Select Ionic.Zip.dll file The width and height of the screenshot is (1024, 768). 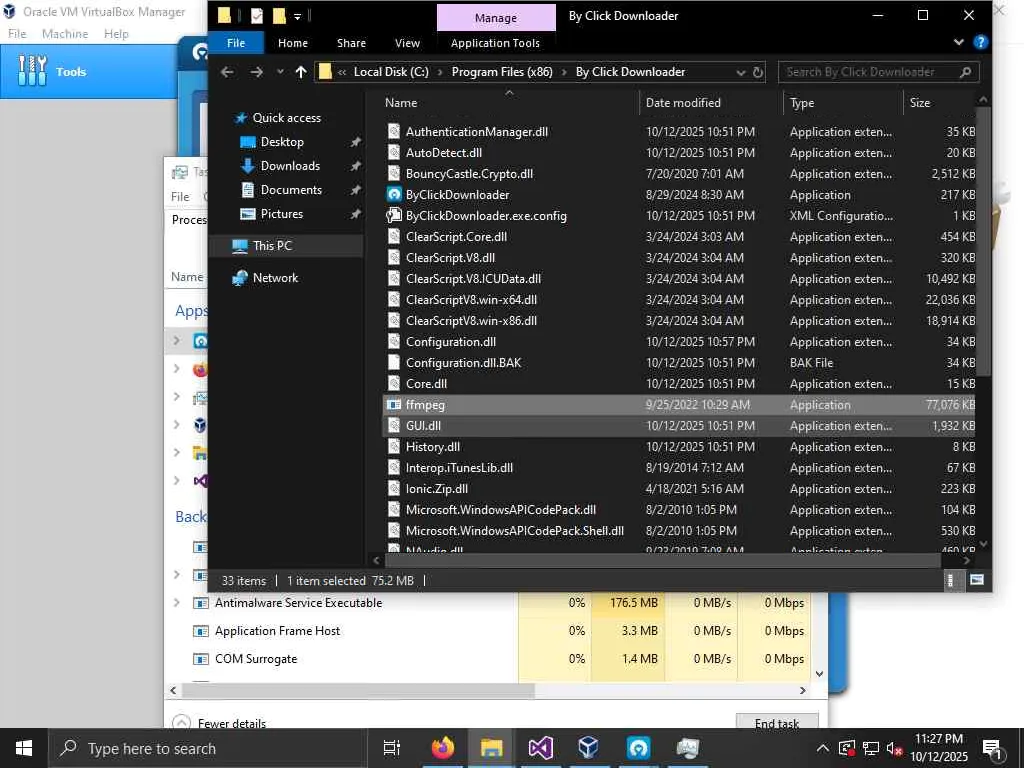[x=436, y=488]
